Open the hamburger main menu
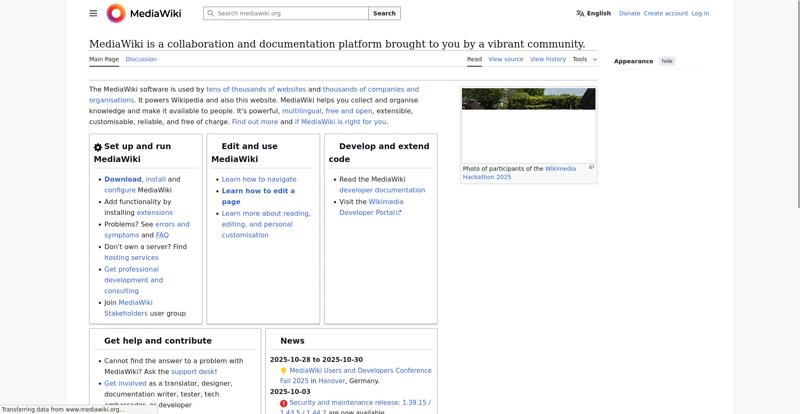This screenshot has width=800, height=414. coord(93,13)
